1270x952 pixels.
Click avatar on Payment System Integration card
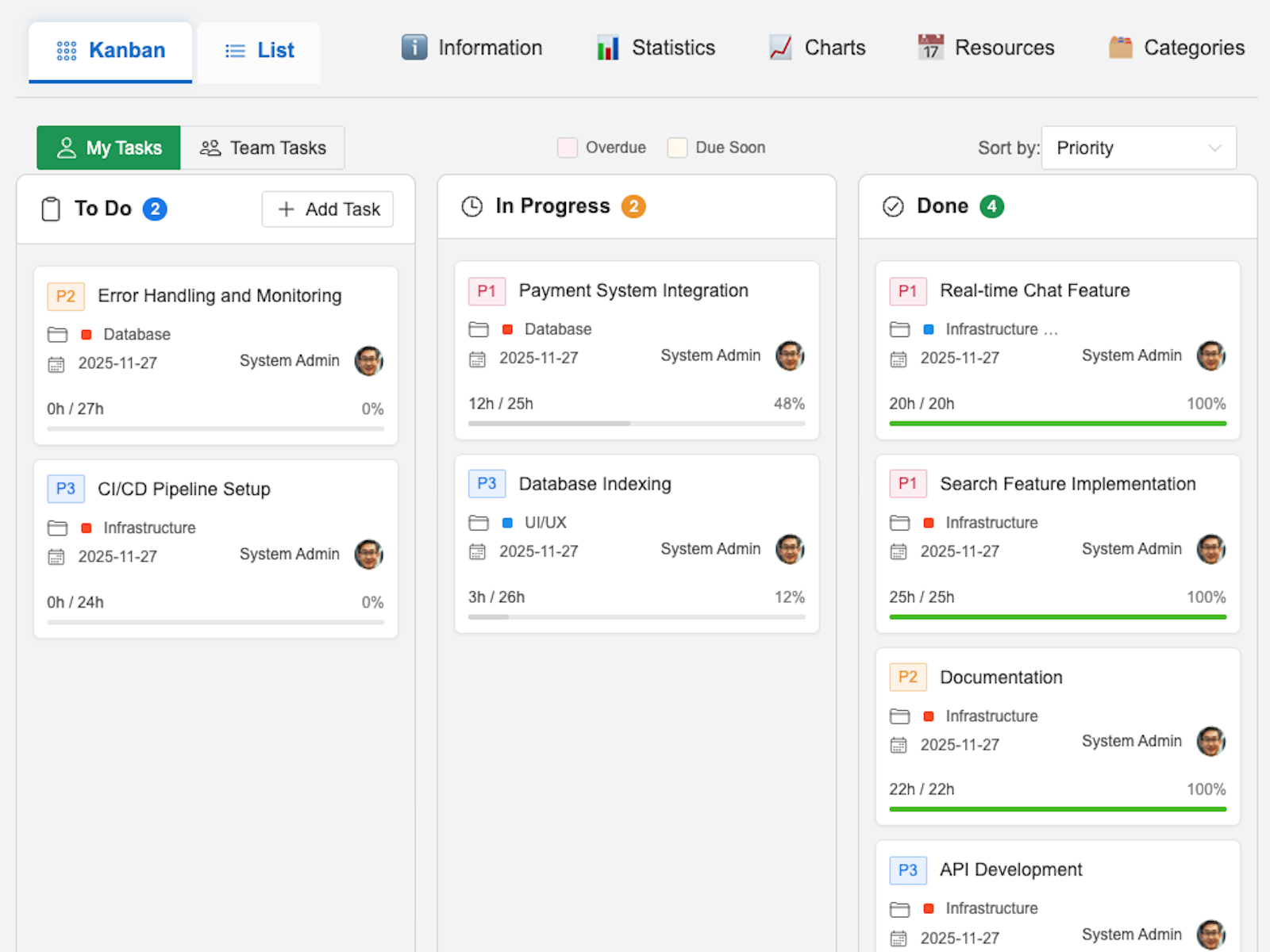(790, 356)
